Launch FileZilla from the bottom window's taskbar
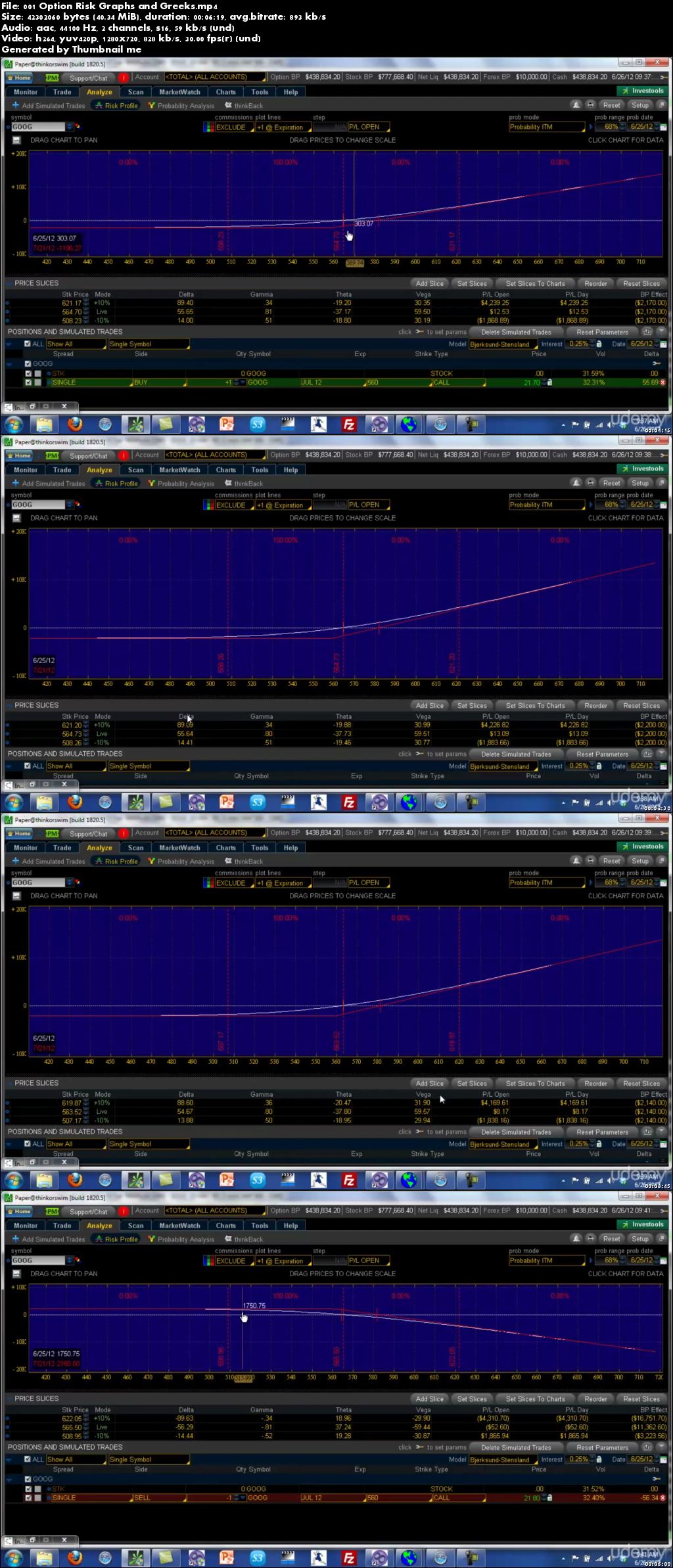 pos(349,1557)
